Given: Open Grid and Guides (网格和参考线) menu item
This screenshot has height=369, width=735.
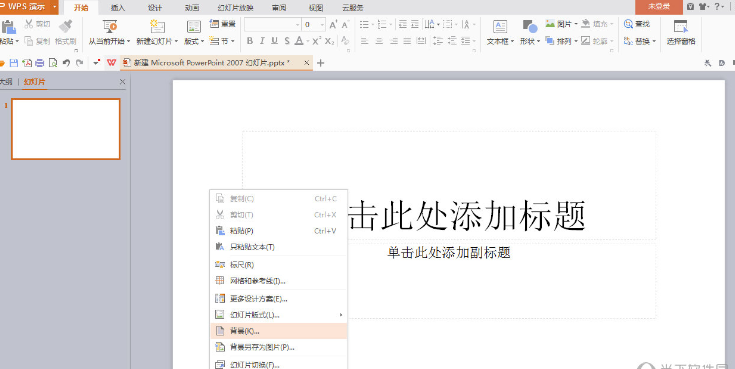Looking at the screenshot, I should [279, 281].
